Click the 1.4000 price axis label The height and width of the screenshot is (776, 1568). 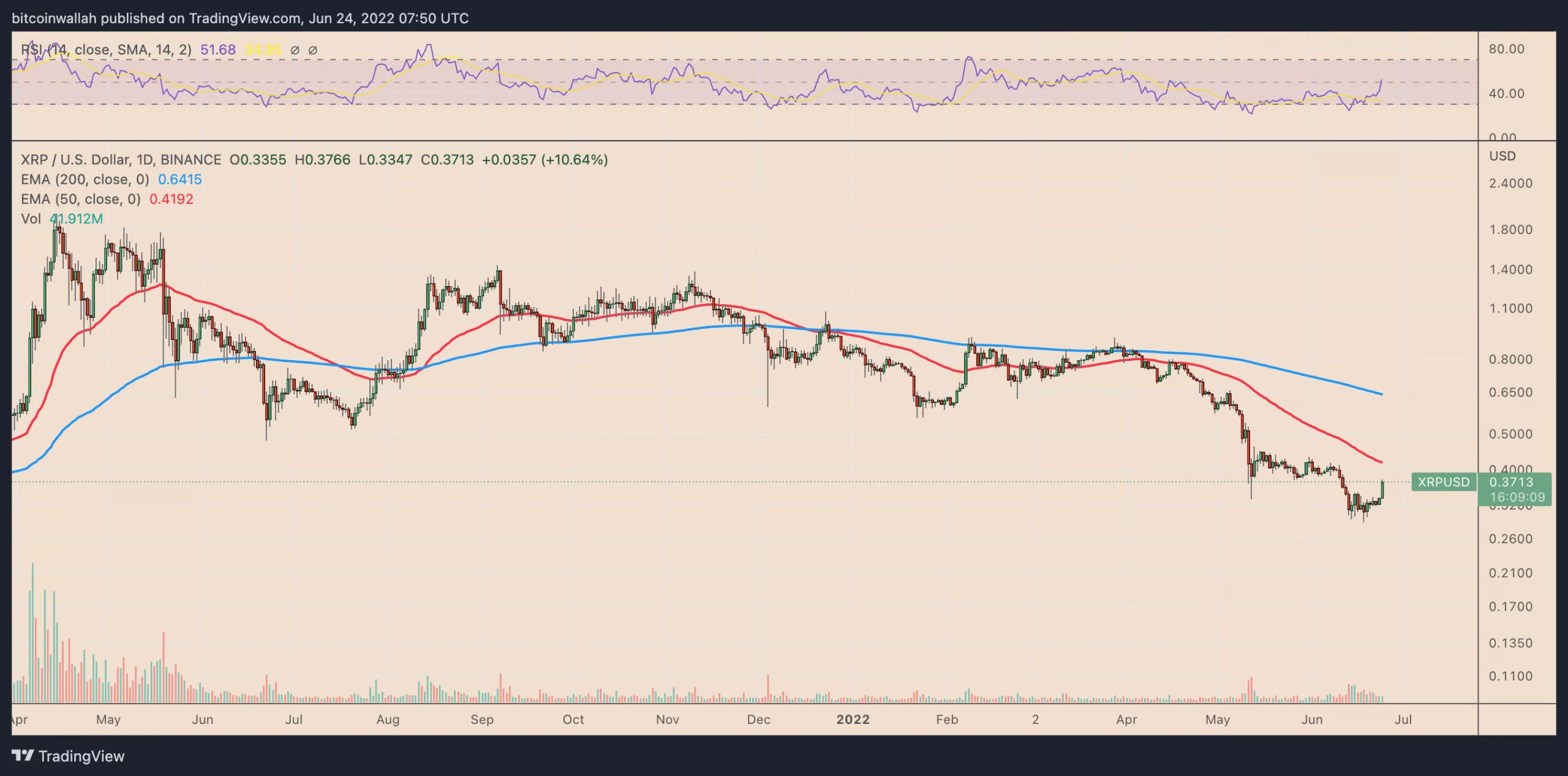coord(1510,269)
